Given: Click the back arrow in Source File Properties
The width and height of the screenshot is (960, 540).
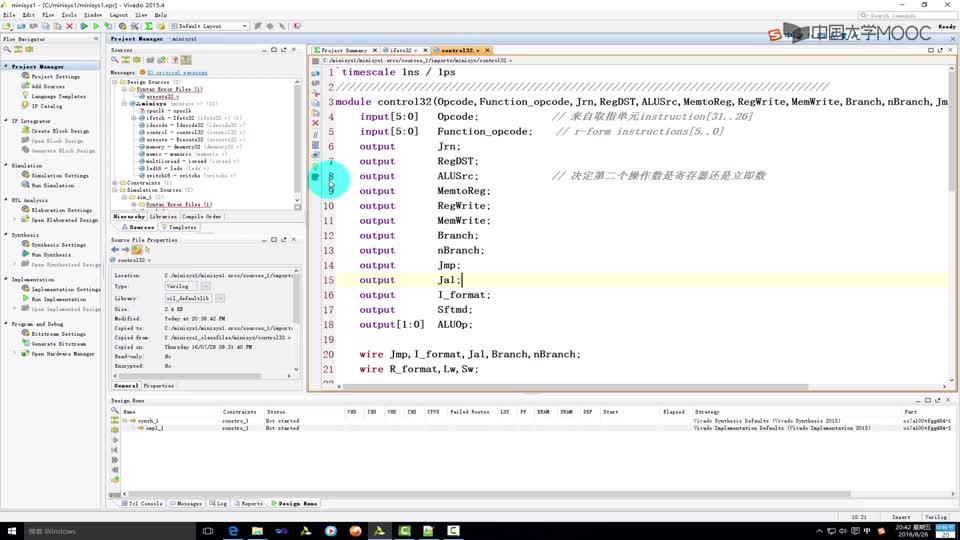Looking at the screenshot, I should 115,250.
